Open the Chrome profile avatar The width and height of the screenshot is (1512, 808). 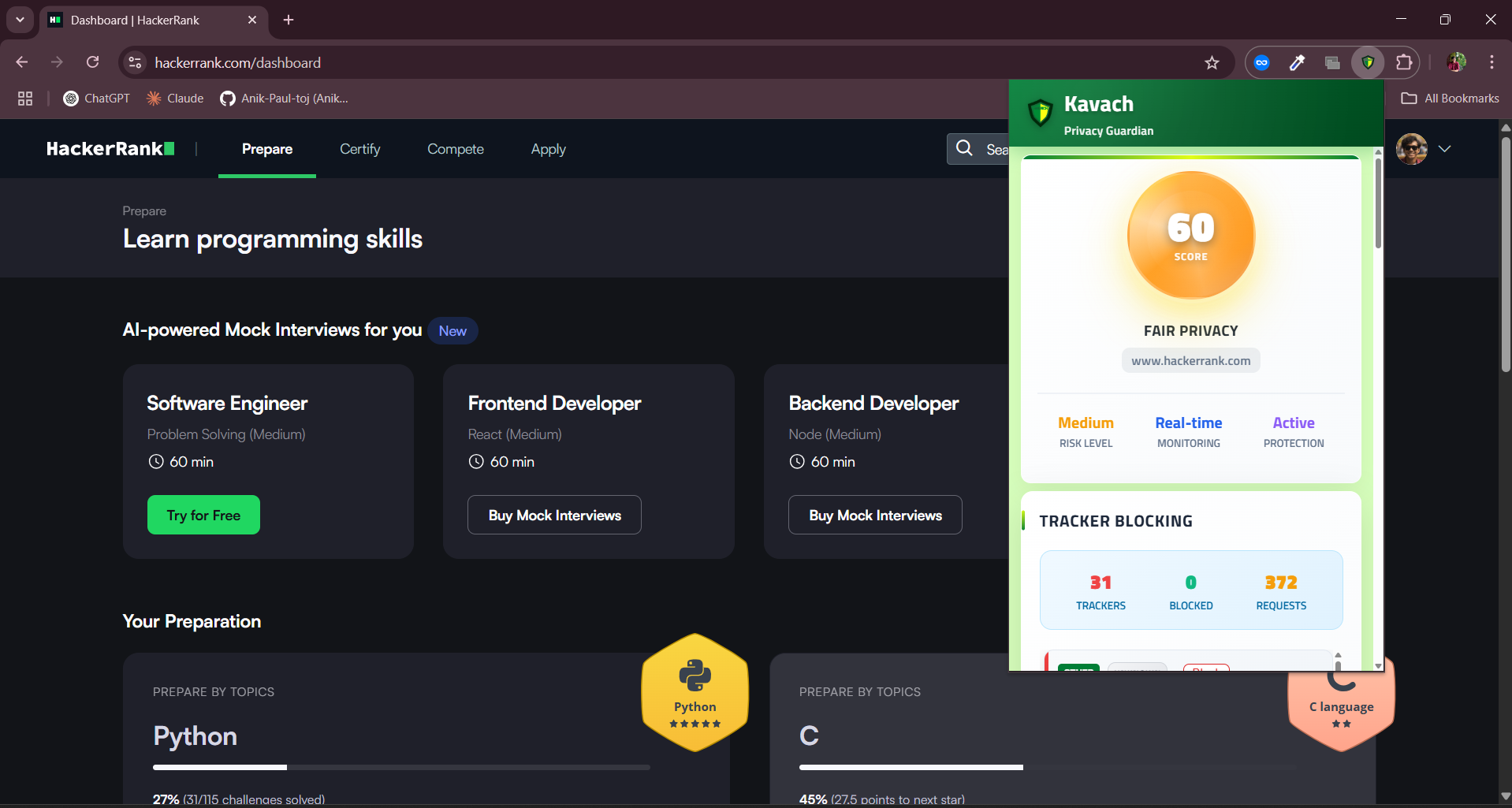[x=1457, y=62]
